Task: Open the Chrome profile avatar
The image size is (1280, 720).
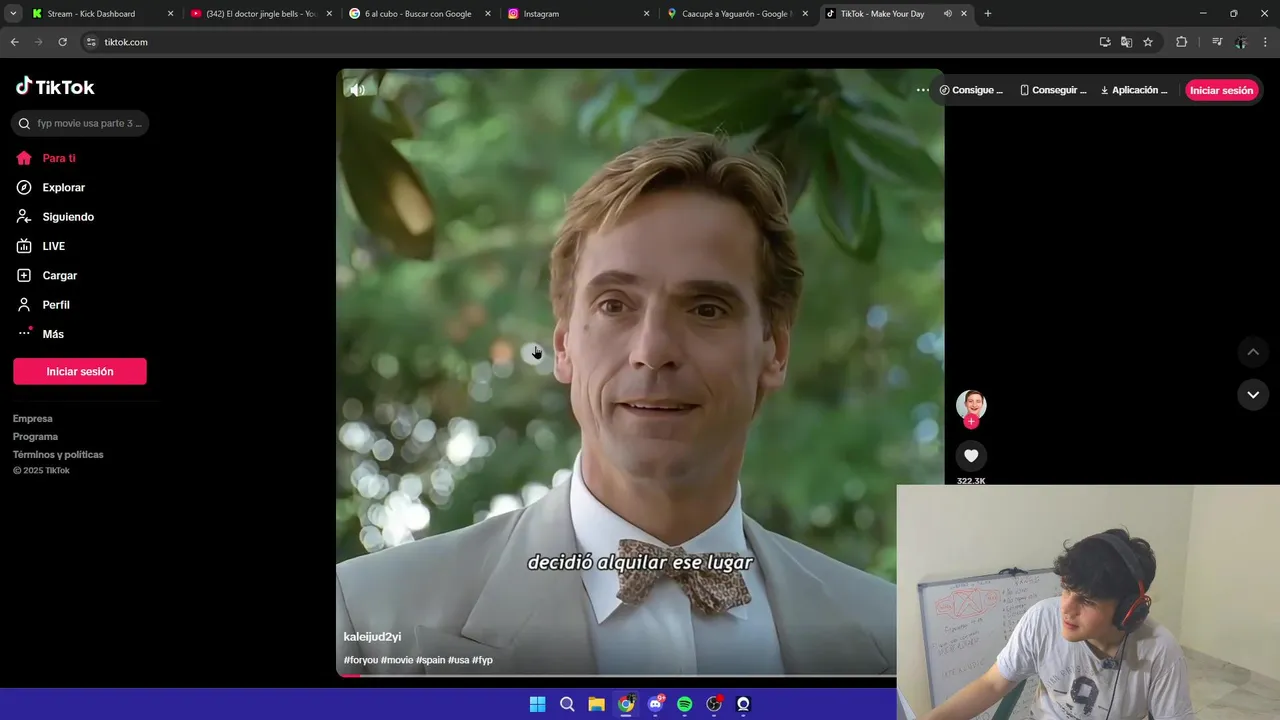Action: point(1241,42)
